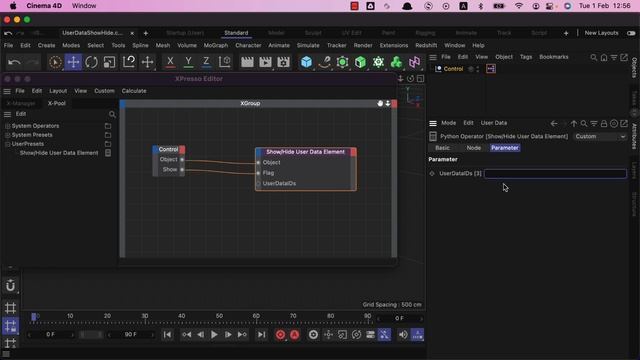
Task: Click the UserDataIDs input field
Action: [555, 173]
